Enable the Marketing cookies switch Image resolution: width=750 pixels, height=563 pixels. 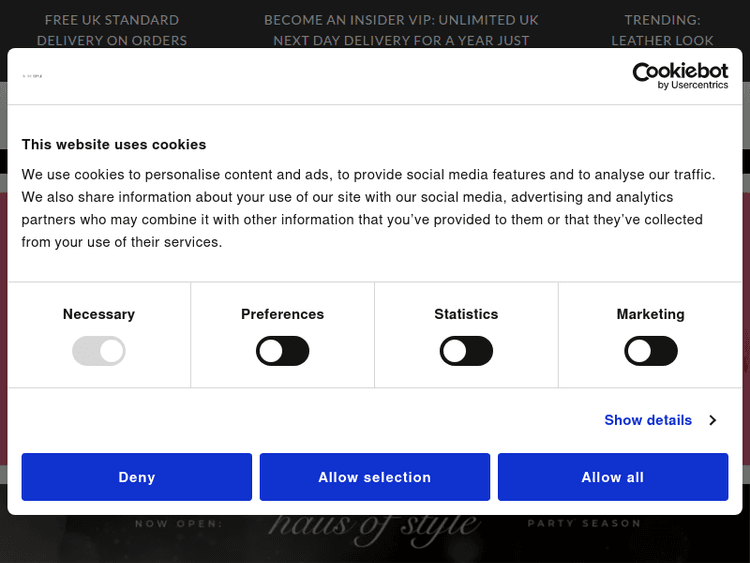651,351
